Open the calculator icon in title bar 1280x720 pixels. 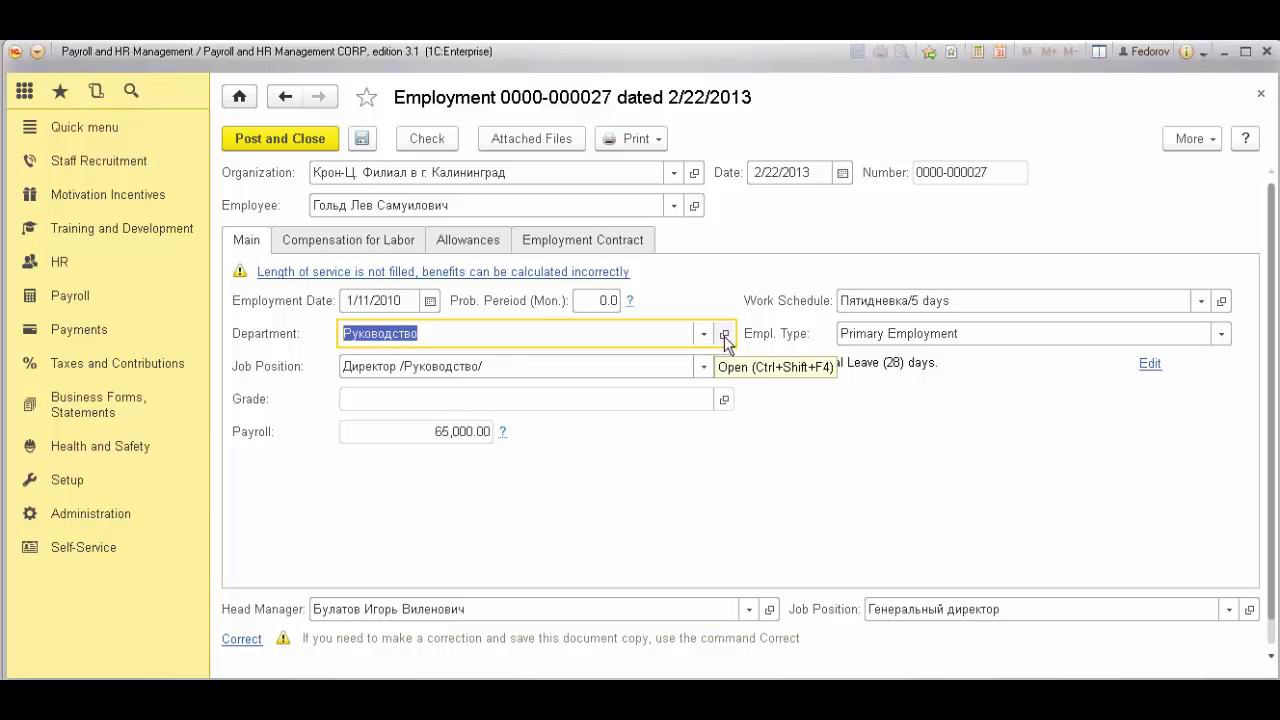click(977, 52)
